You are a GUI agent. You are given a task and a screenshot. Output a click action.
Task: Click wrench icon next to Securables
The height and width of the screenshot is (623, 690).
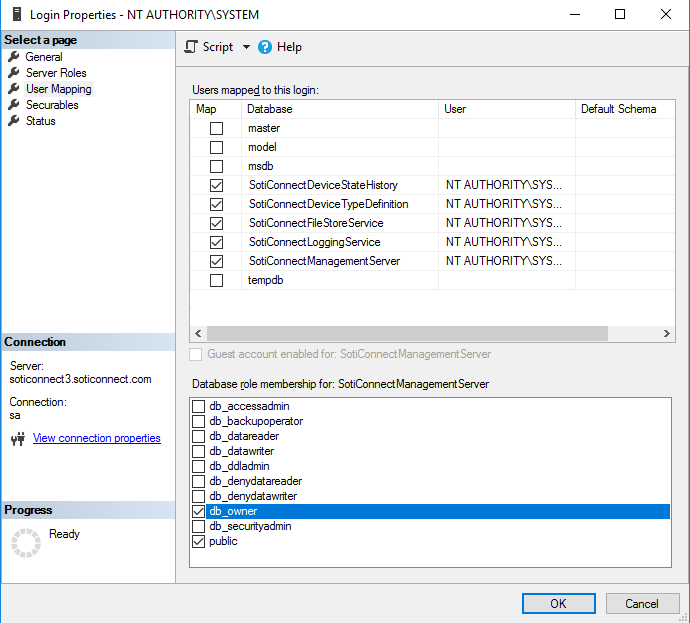(14, 105)
